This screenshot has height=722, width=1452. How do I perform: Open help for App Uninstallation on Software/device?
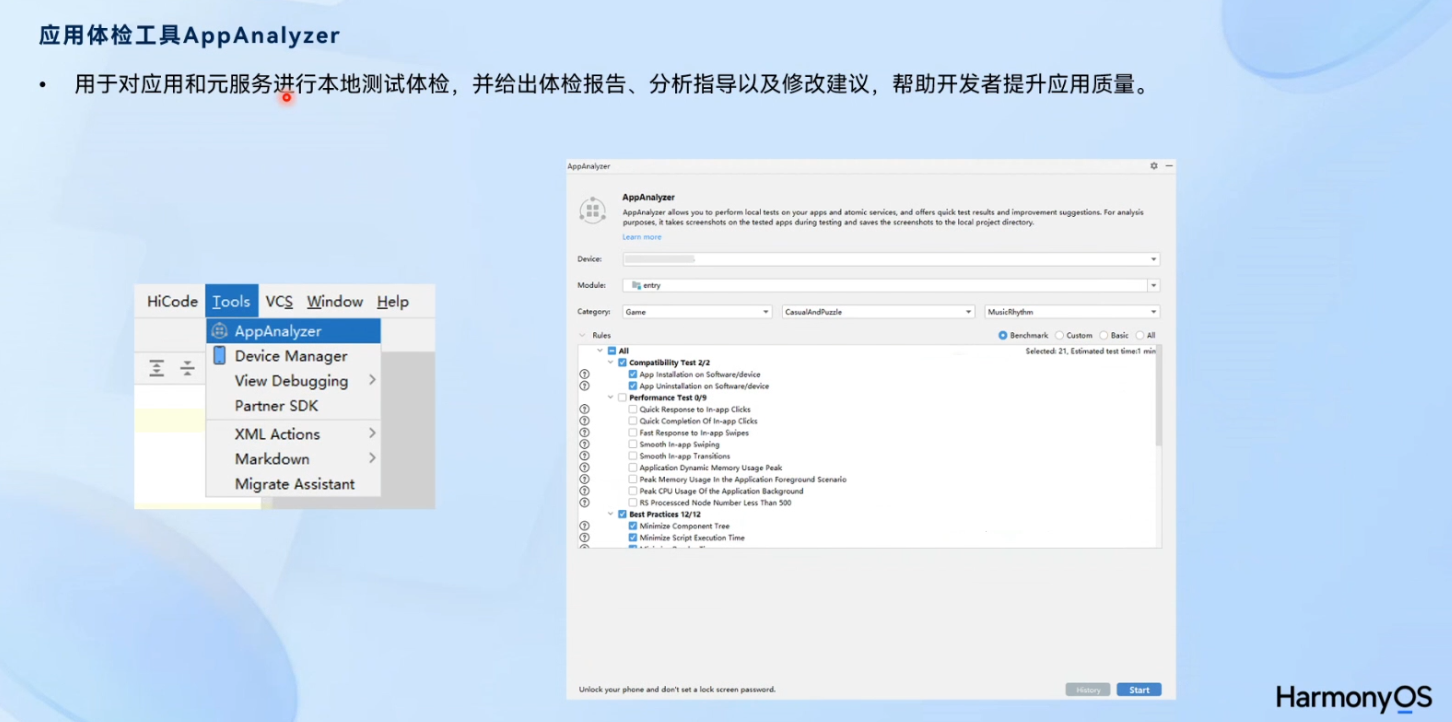pyautogui.click(x=584, y=386)
